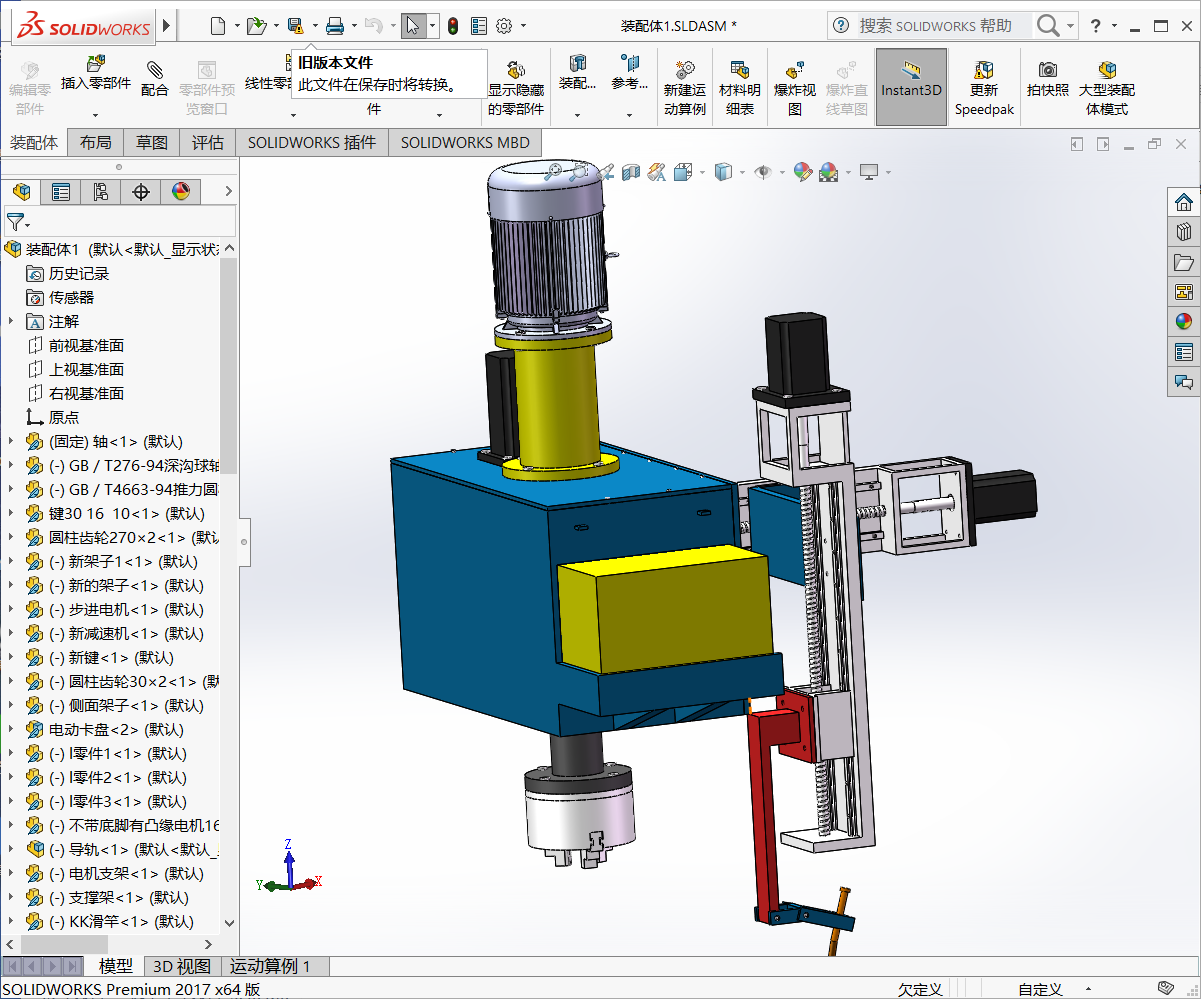The width and height of the screenshot is (1201, 999).
Task: Toggle Instant3D mode
Action: point(911,88)
